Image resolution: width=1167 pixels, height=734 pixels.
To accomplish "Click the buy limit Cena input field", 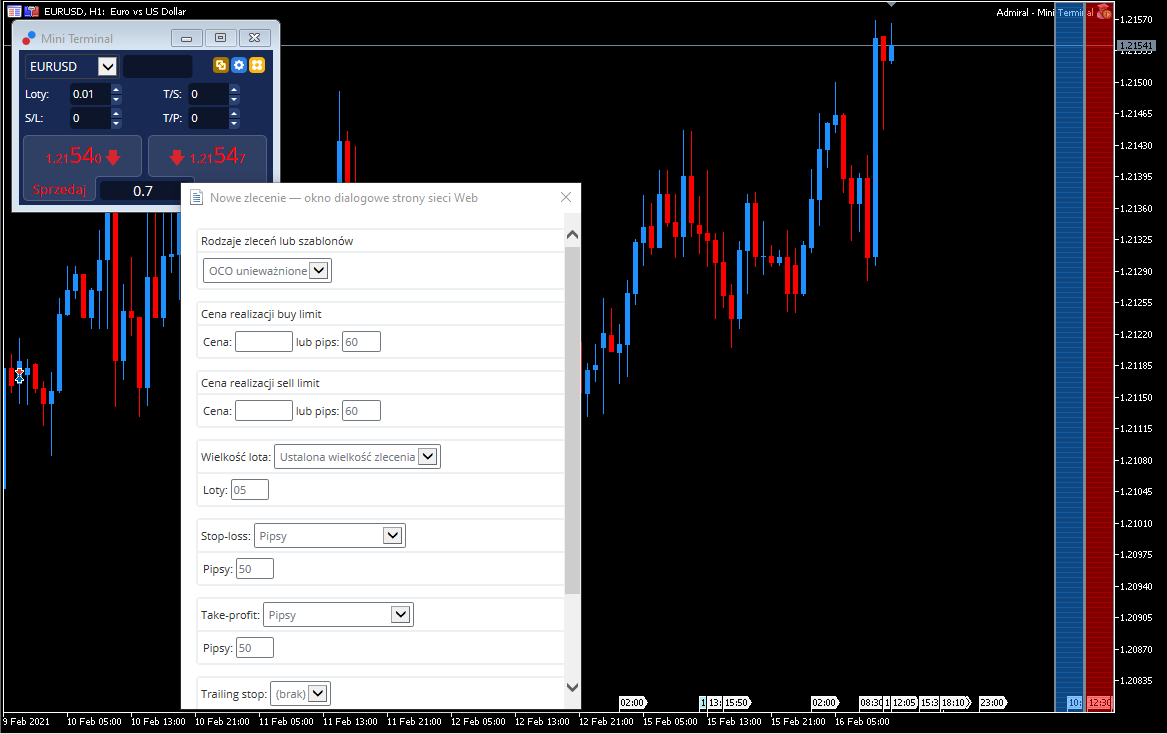I will (x=263, y=342).
